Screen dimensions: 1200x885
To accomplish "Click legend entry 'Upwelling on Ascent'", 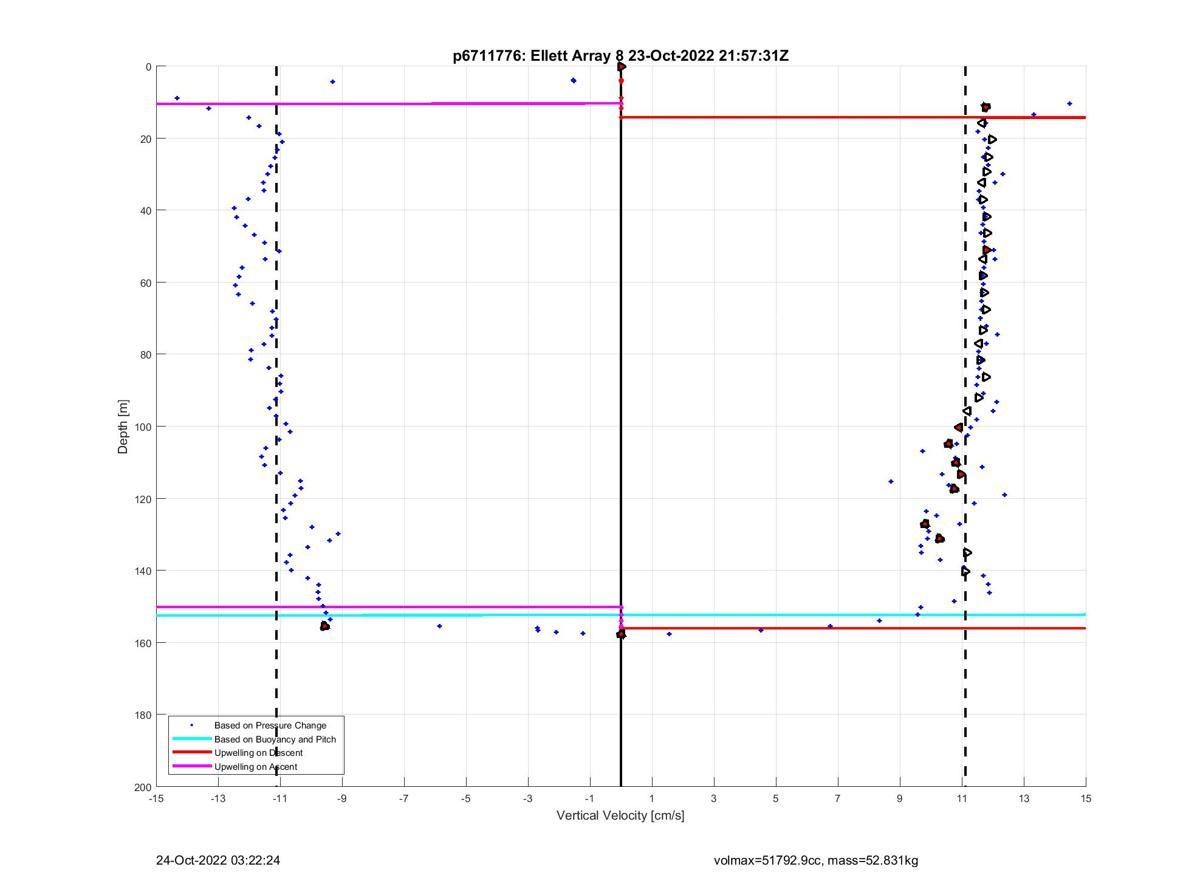I will coord(255,767).
